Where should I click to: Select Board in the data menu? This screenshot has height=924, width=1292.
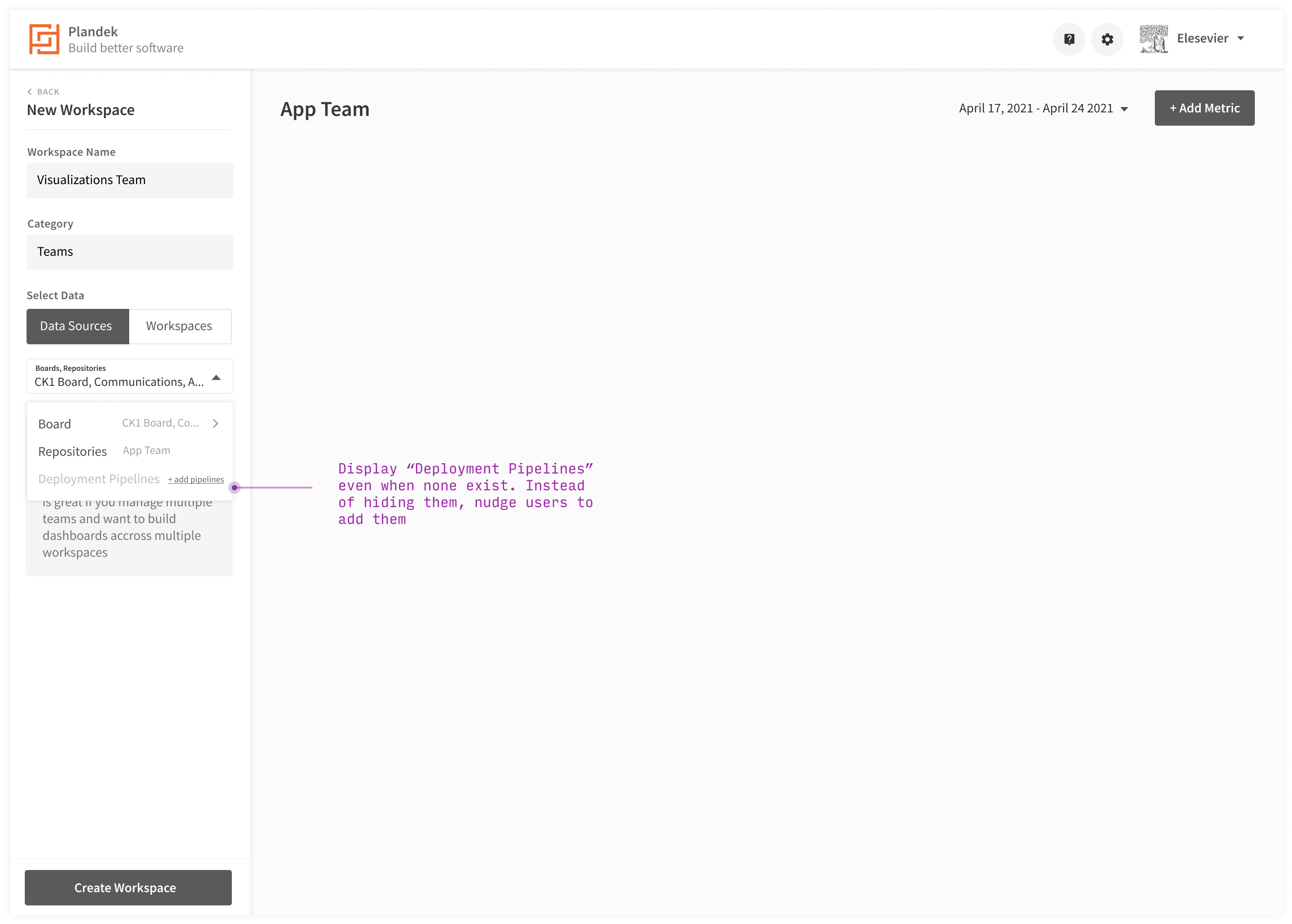54,424
